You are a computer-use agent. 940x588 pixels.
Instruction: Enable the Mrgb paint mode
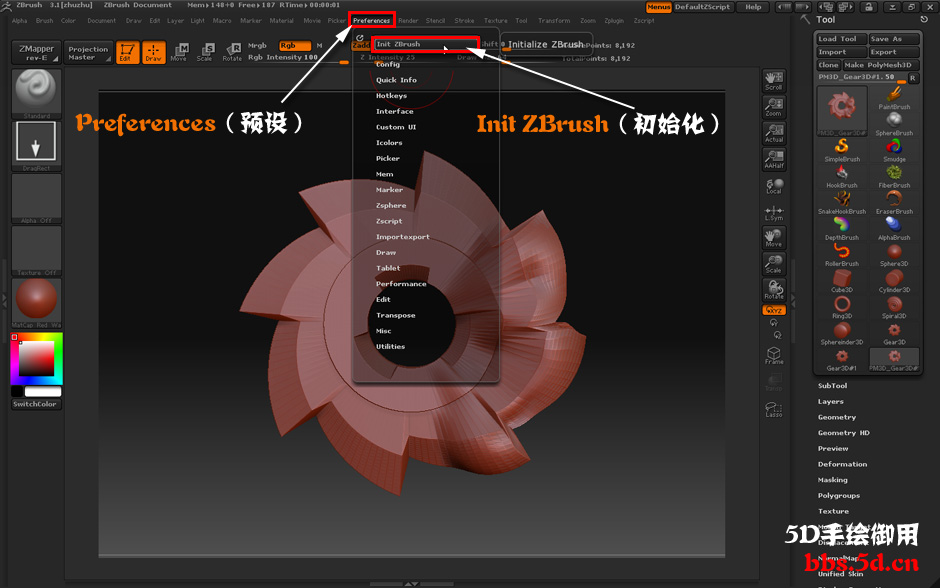(257, 46)
